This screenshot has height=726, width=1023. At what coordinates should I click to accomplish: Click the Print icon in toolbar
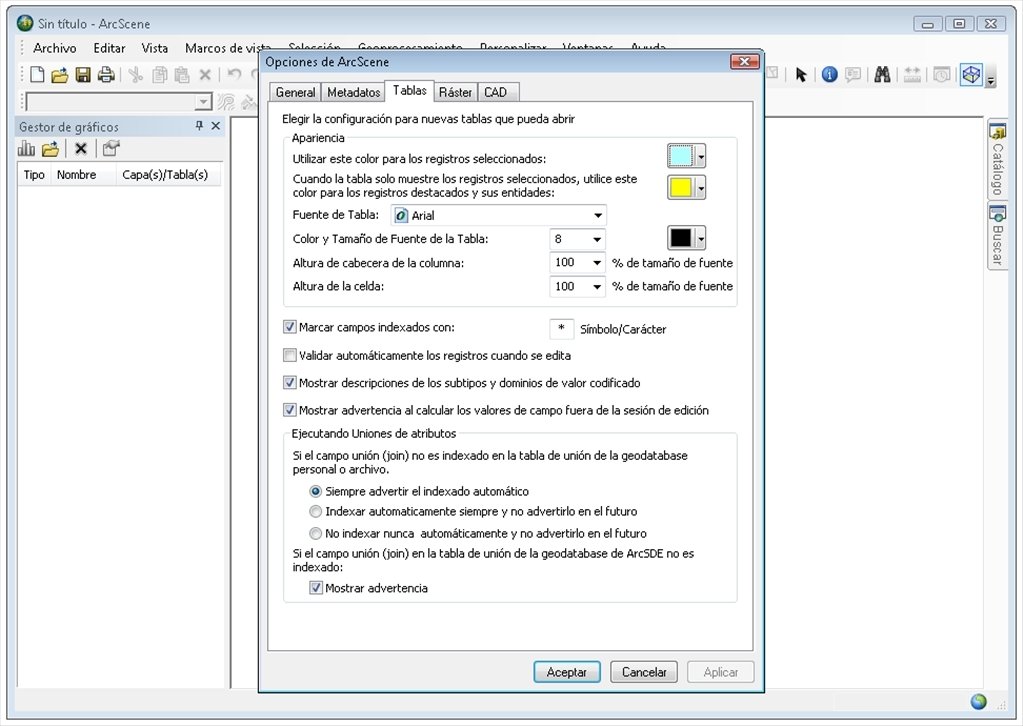point(106,75)
